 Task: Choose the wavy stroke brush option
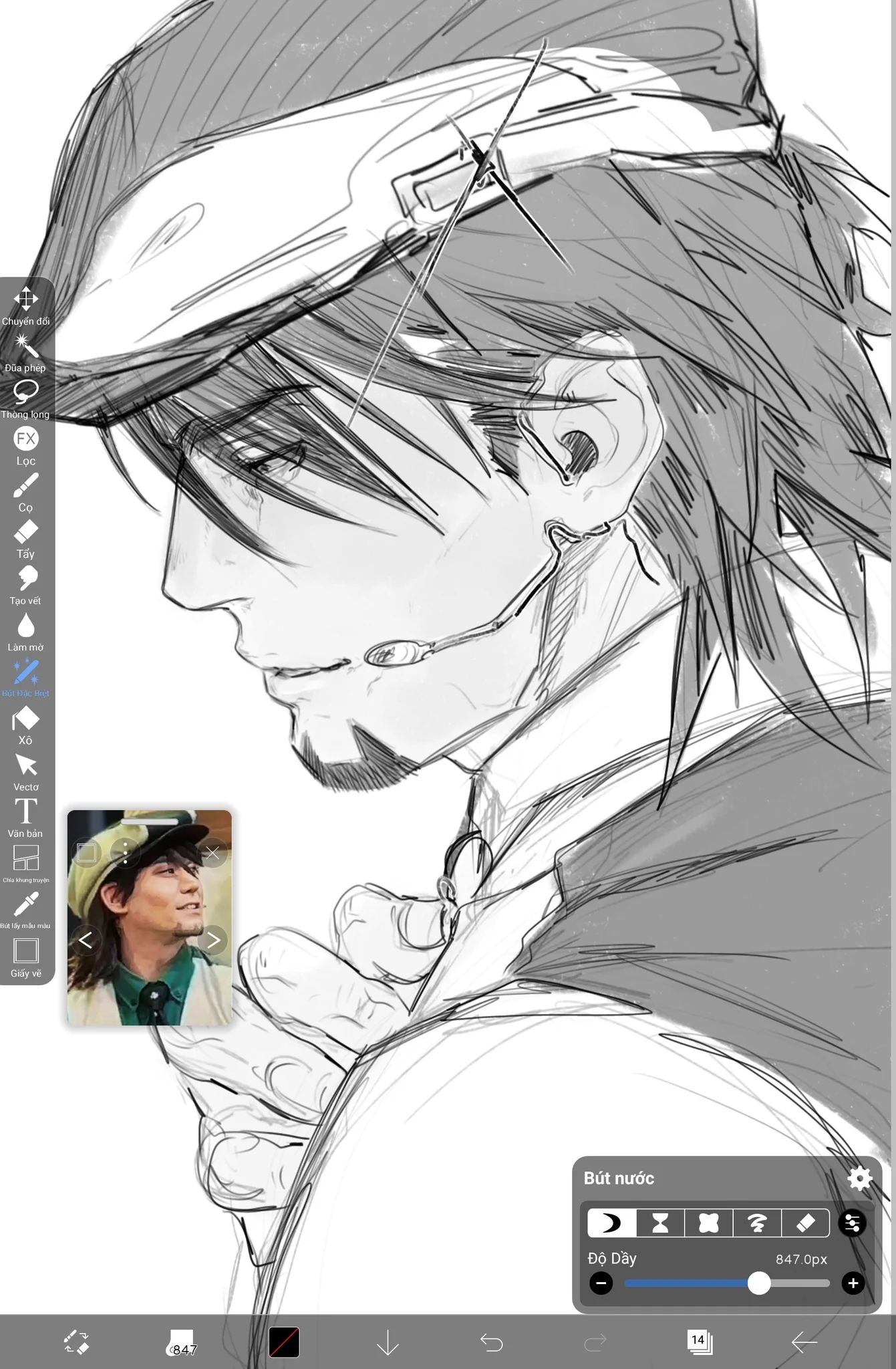click(756, 1223)
